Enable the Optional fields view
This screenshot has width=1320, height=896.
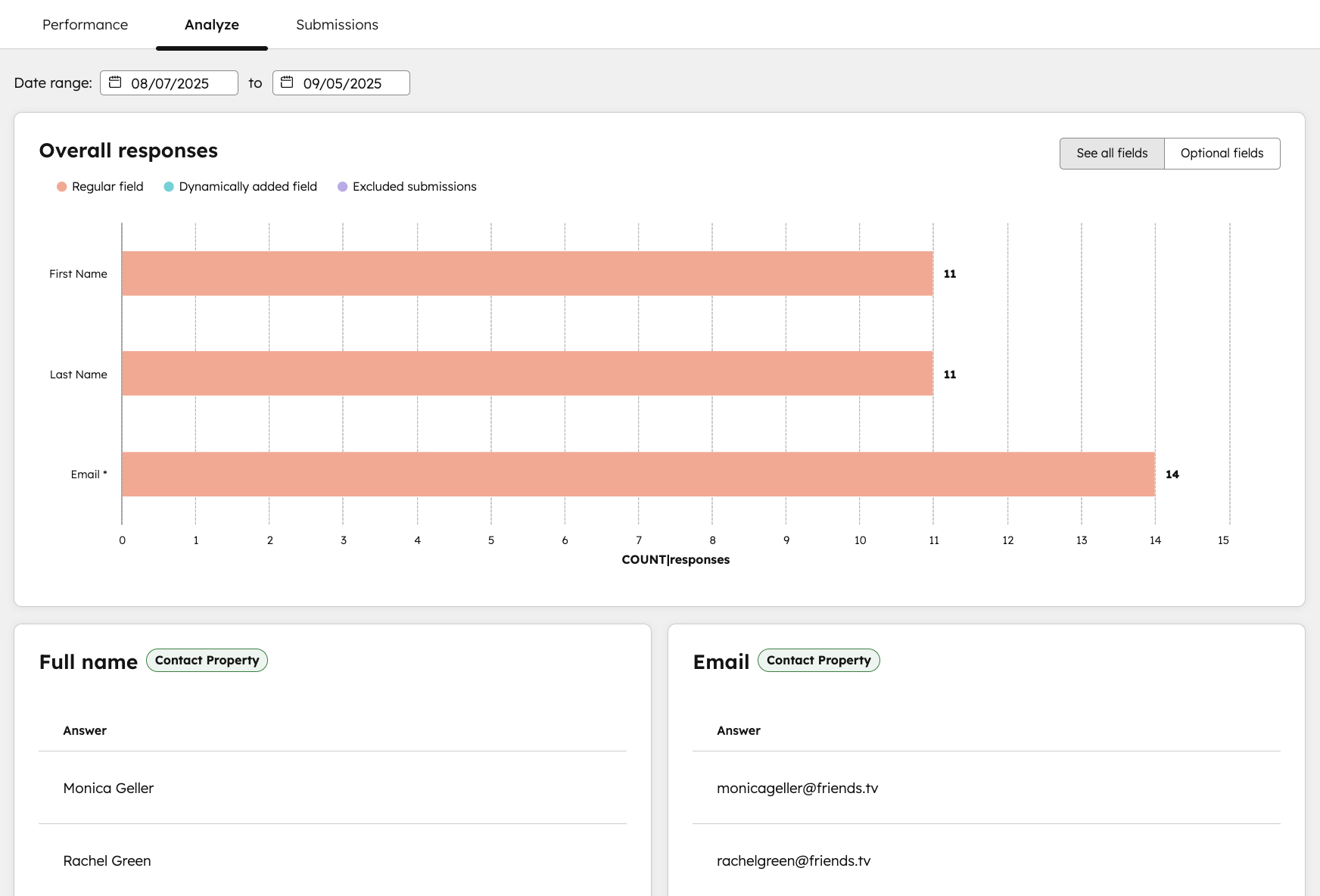coord(1222,153)
